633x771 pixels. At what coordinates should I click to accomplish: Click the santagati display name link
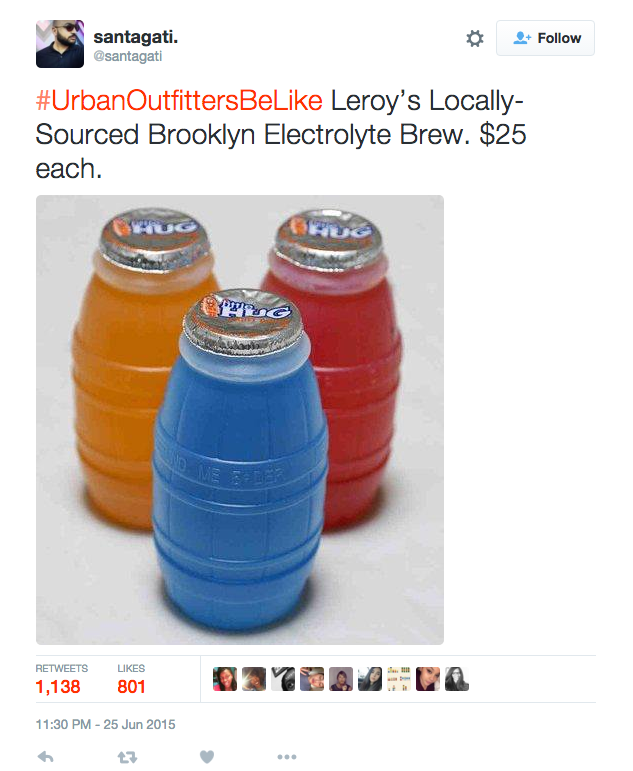pyautogui.click(x=135, y=37)
